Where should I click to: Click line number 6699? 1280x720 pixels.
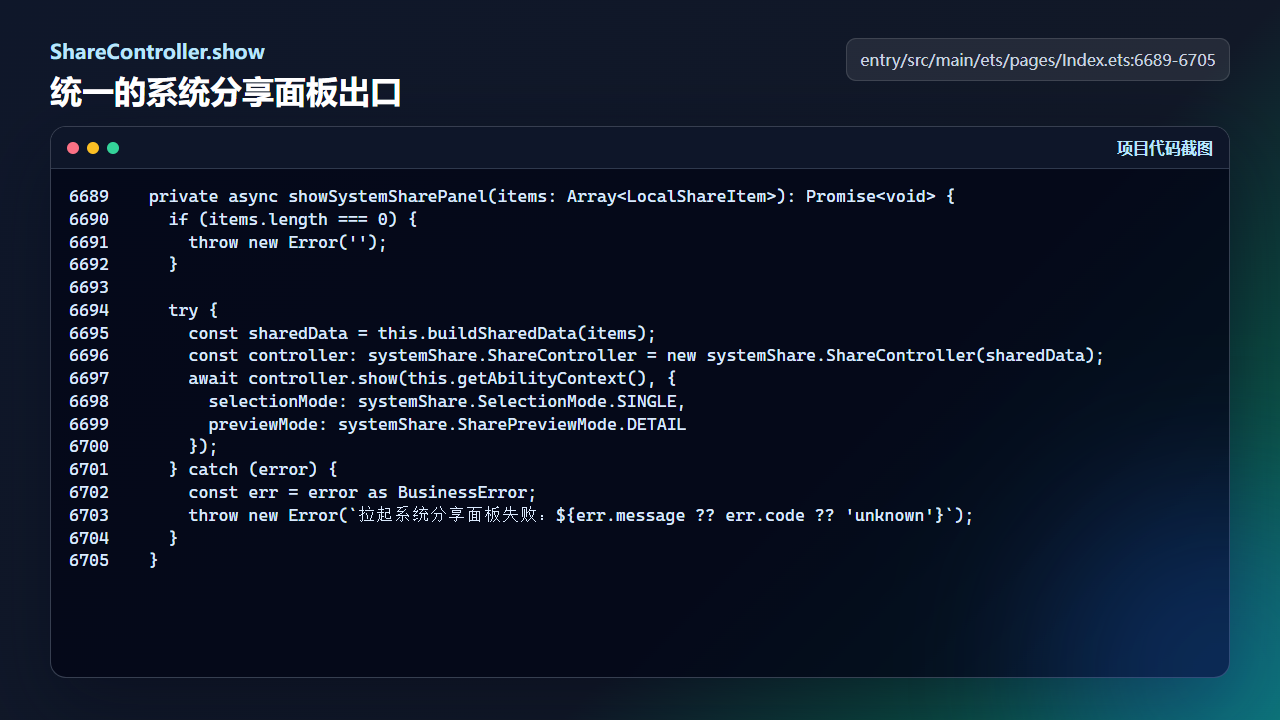[89, 424]
